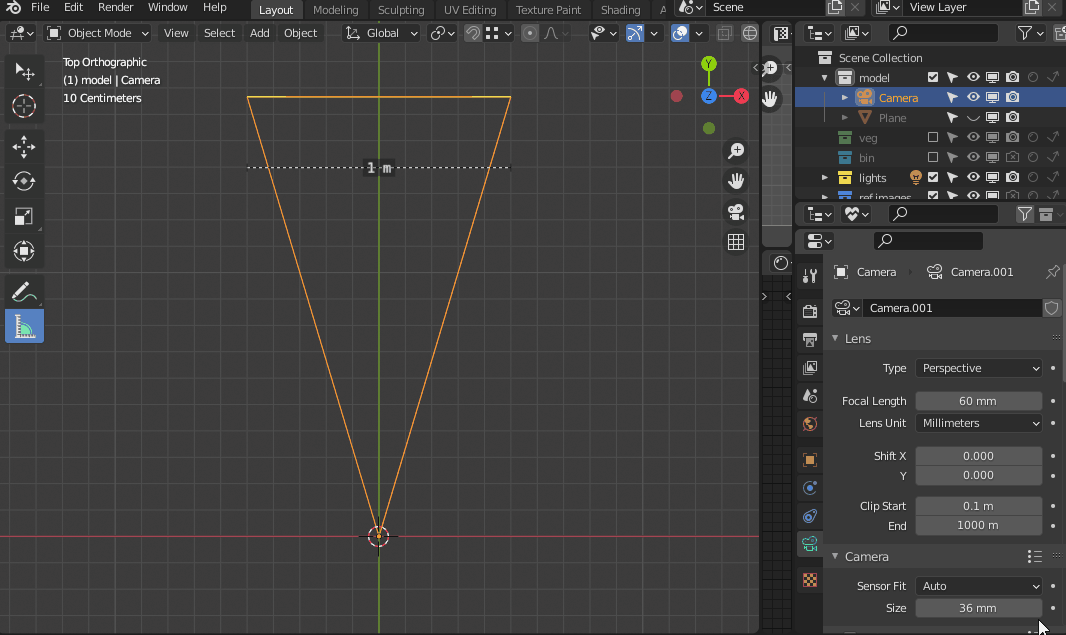The image size is (1066, 635).
Task: Open the Lens Unit dropdown
Action: 978,423
